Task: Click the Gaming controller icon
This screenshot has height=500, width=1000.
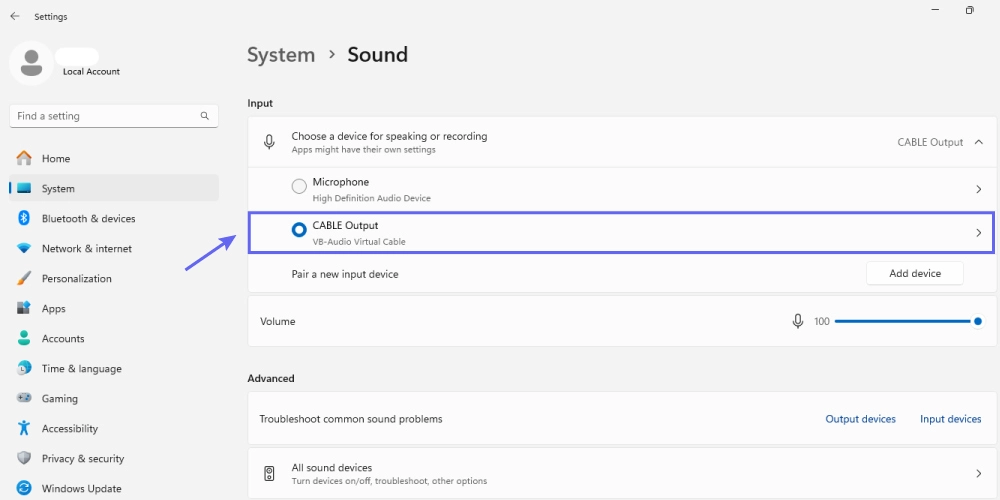Action: point(24,399)
